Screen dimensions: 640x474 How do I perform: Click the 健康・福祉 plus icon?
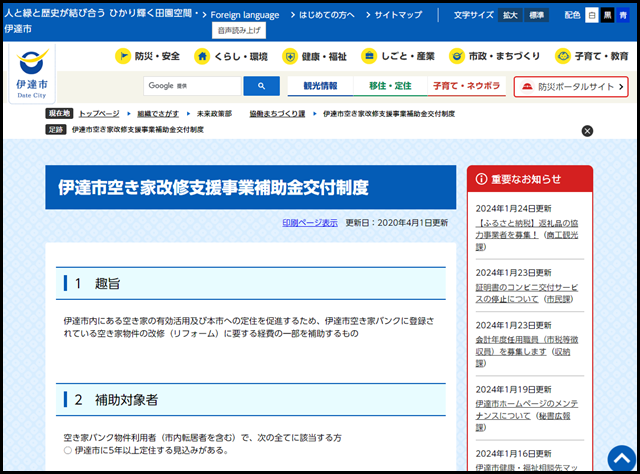pyautogui.click(x=289, y=56)
